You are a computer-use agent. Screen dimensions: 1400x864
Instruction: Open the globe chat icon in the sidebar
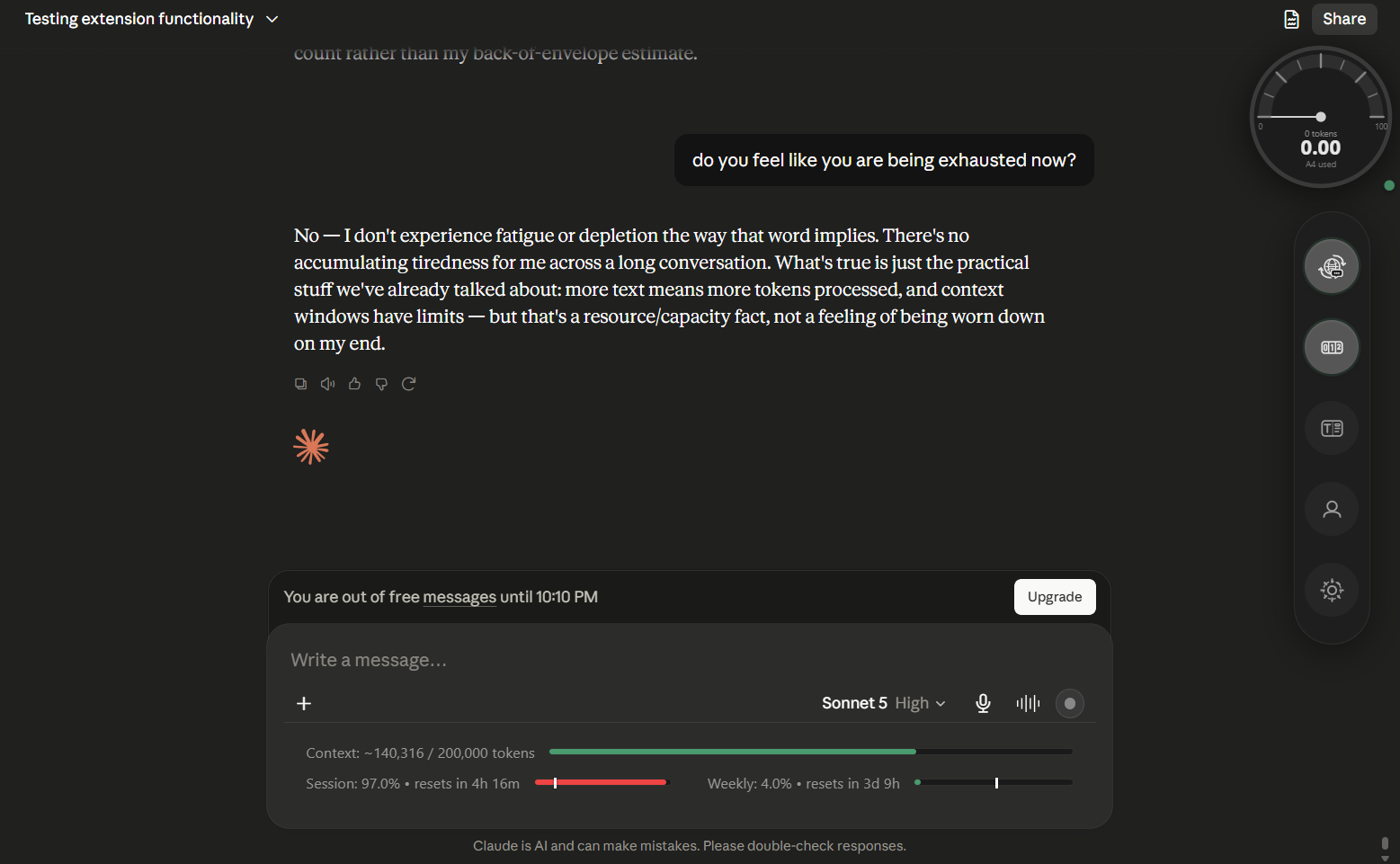click(x=1332, y=266)
